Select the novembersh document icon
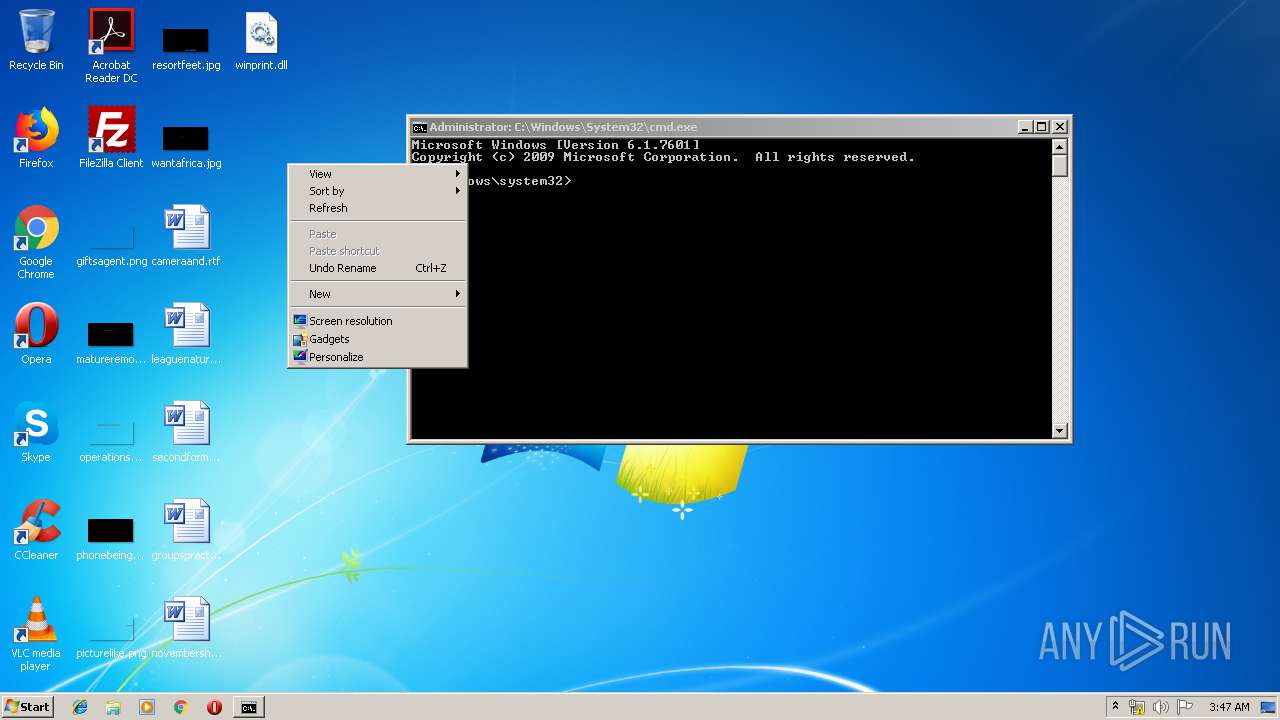Screen dimensions: 1280x720 click(186, 628)
